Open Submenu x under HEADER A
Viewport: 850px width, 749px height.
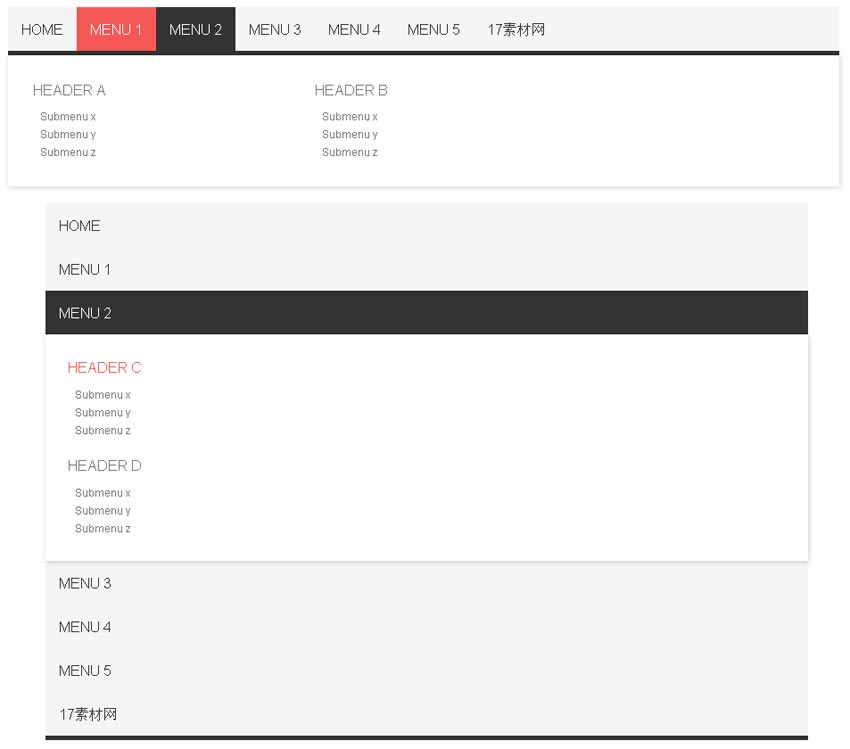[x=68, y=117]
